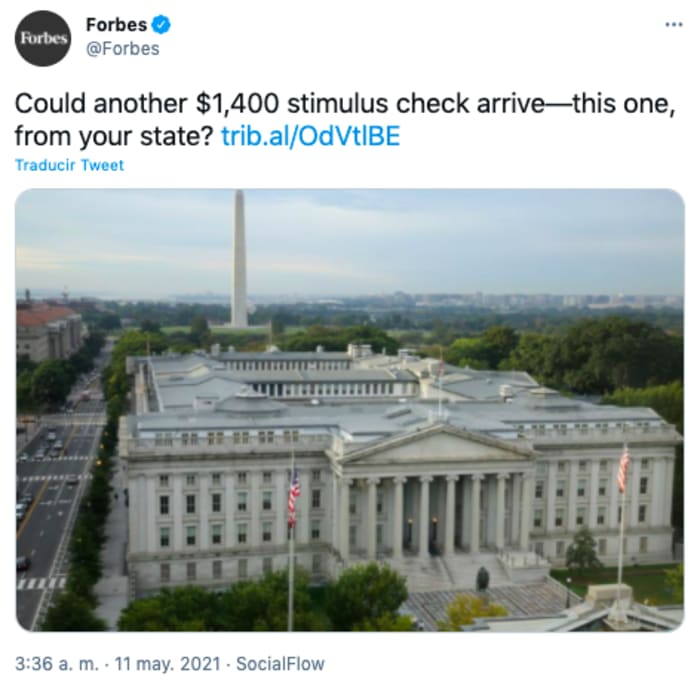Click the Washington Monument in the photo
Image resolution: width=700 pixels, height=688 pixels.
(239, 259)
